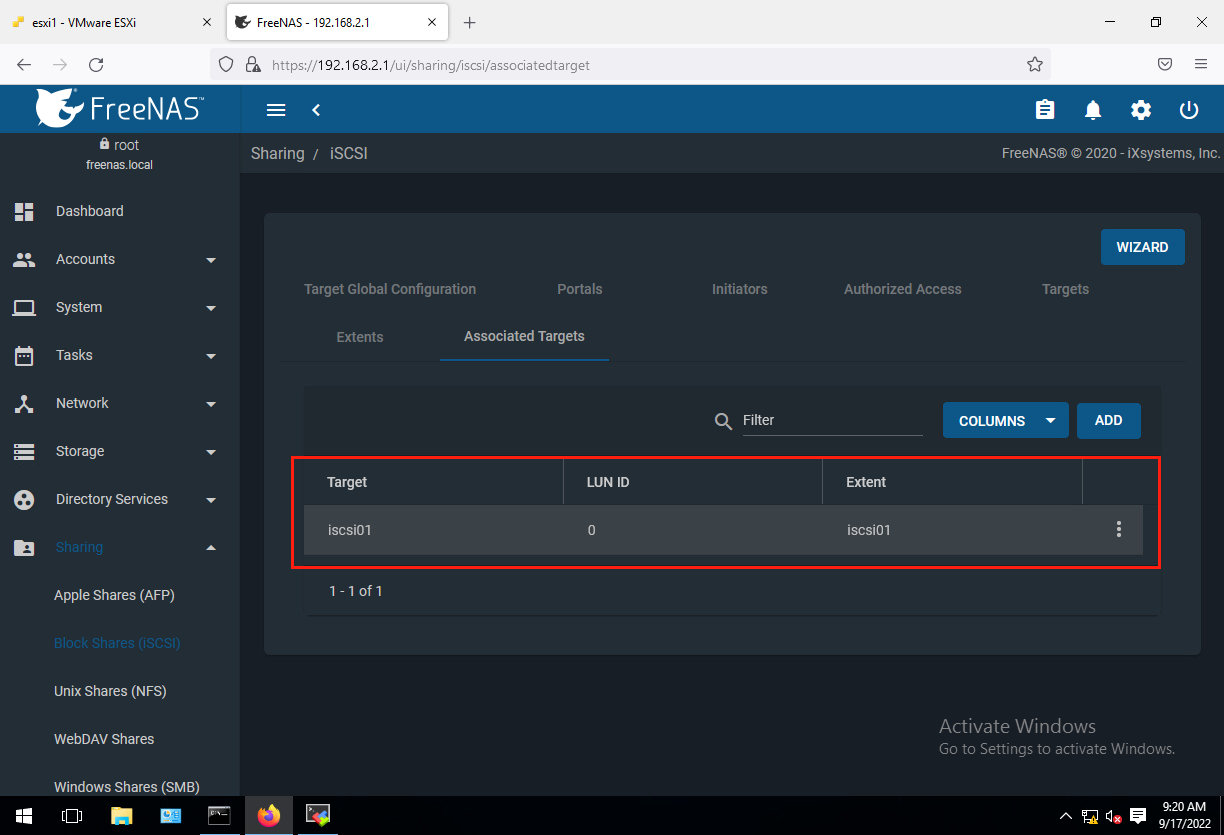The width and height of the screenshot is (1224, 835).
Task: Click the Accounts people icon
Action: point(24,259)
